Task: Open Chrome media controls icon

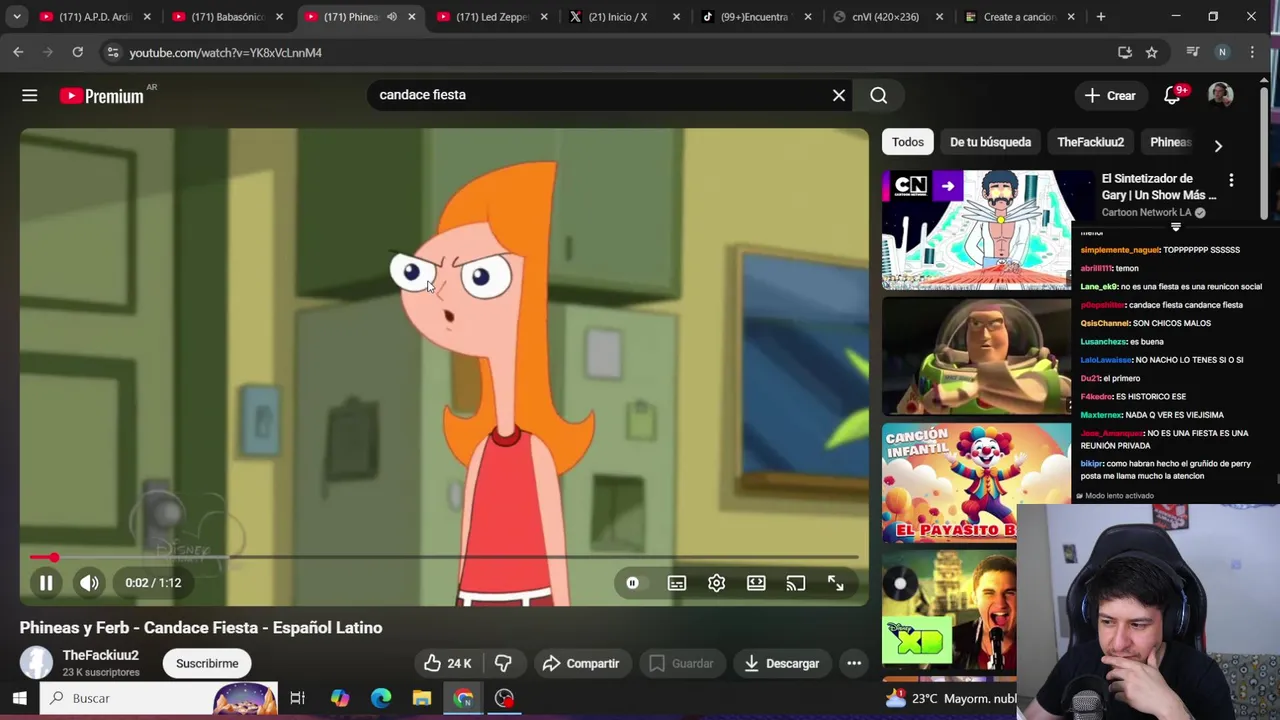Action: pyautogui.click(x=1192, y=52)
